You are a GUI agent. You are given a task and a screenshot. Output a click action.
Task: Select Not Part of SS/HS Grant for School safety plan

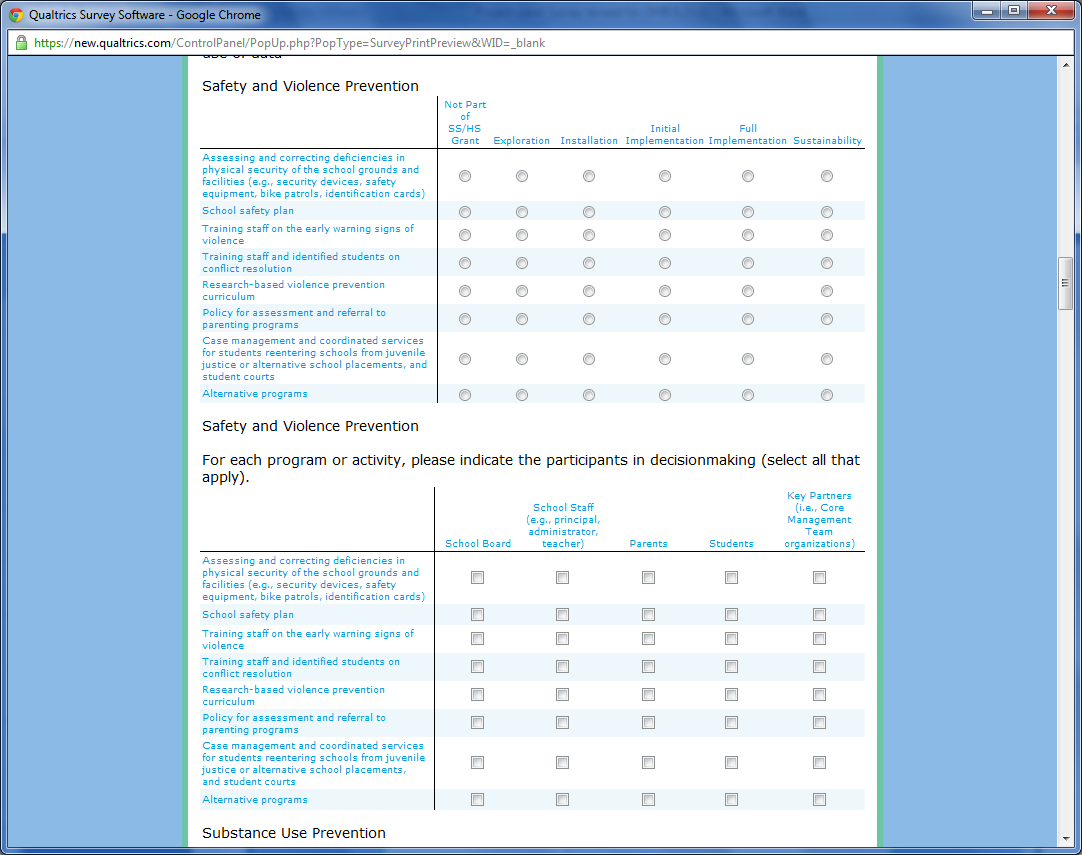[x=465, y=212]
